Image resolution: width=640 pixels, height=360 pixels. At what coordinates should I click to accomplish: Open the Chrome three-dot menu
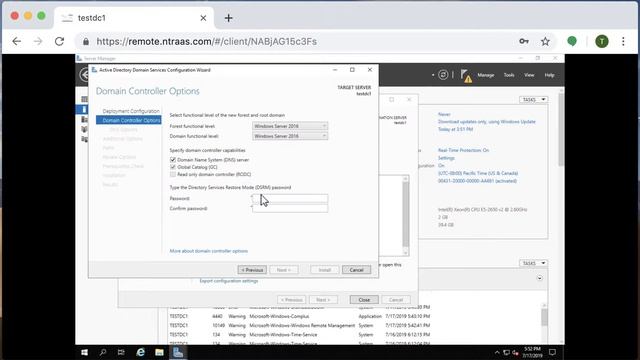pos(623,41)
